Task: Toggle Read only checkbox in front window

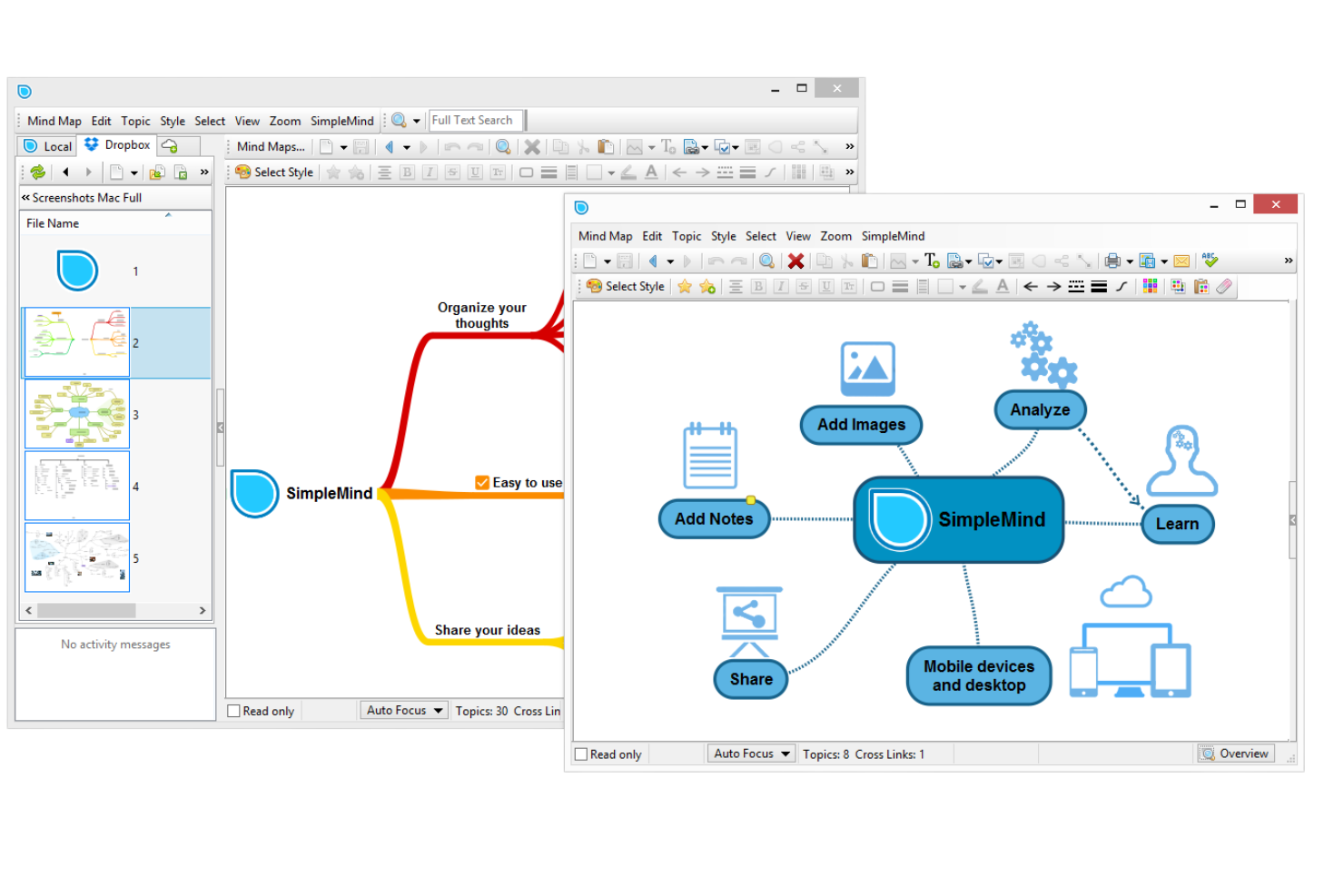Action: [581, 754]
